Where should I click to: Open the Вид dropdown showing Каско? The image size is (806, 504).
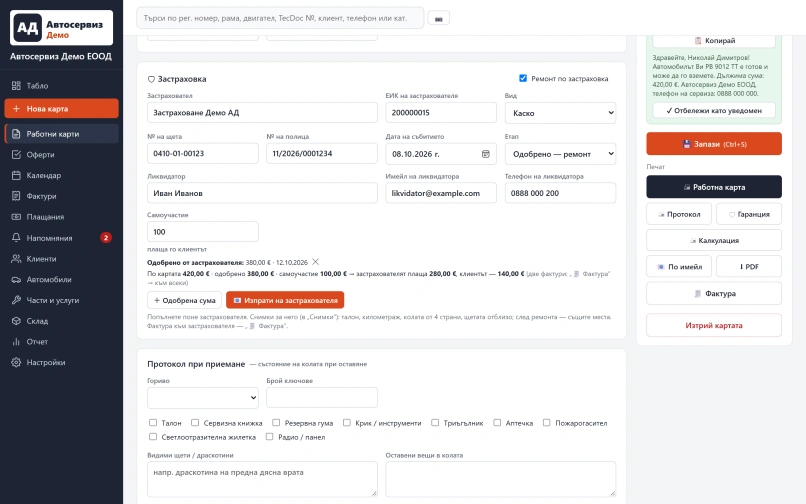[x=560, y=113]
